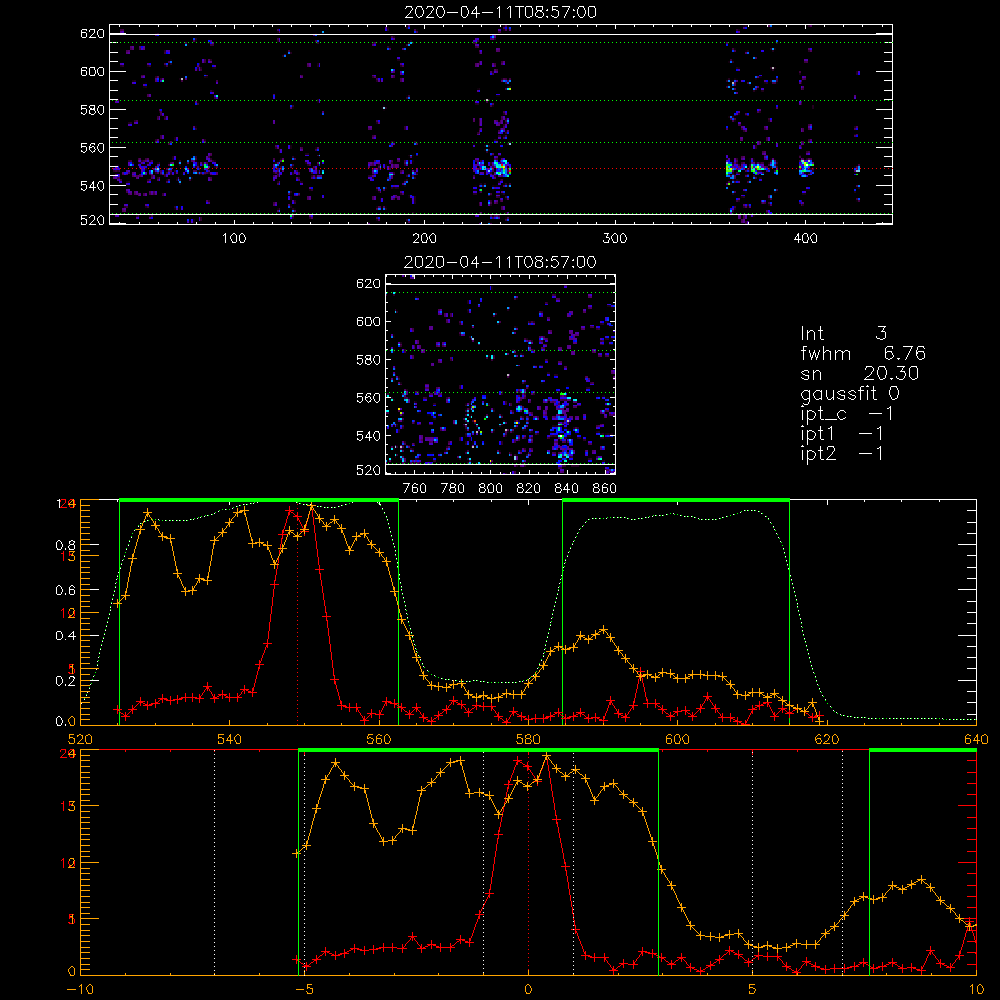Screen dimensions: 1000x1000
Task: Click x-axis label 640 of the profile plot
Action: [976, 740]
